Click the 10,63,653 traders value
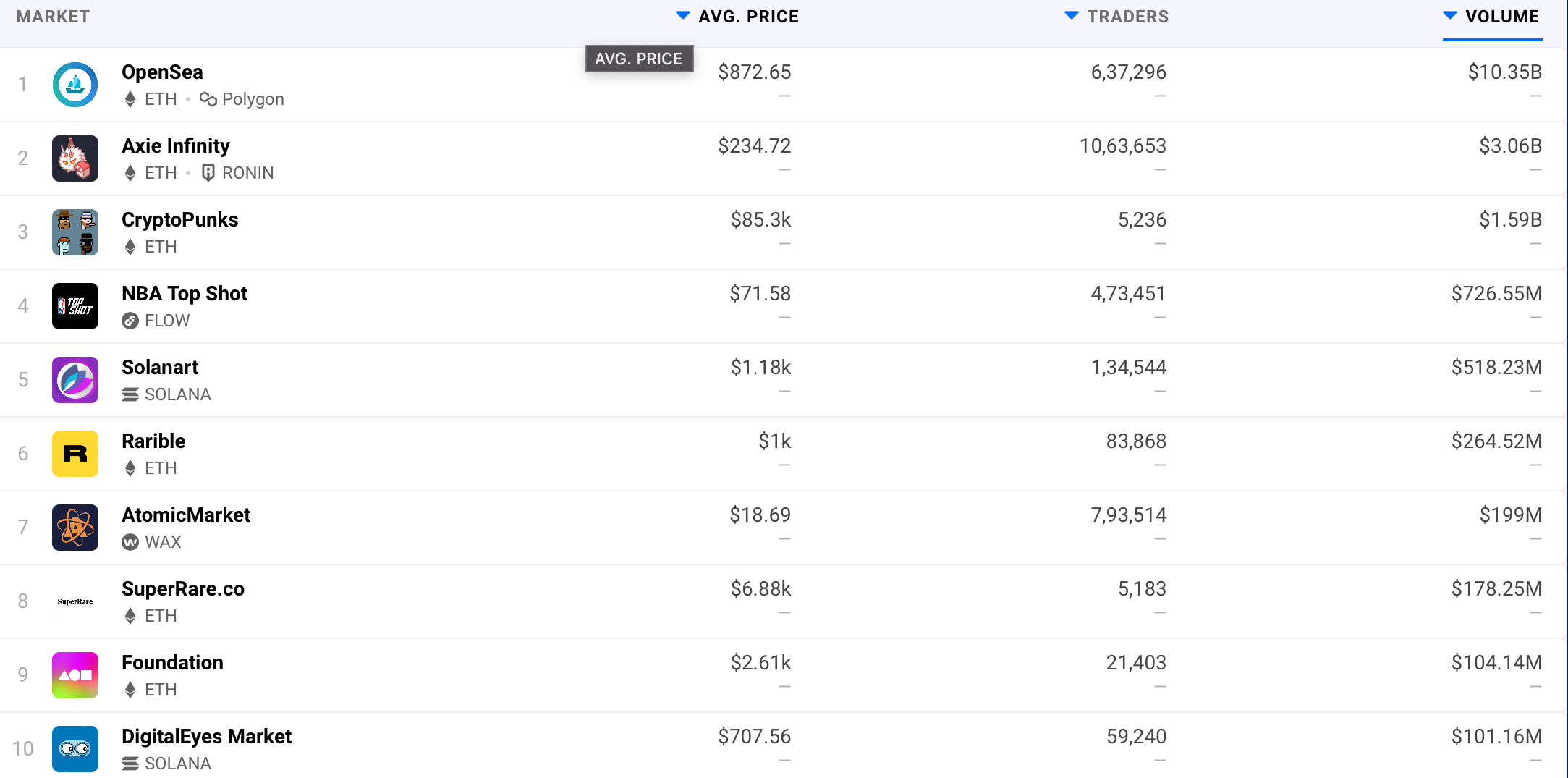 tap(1123, 146)
